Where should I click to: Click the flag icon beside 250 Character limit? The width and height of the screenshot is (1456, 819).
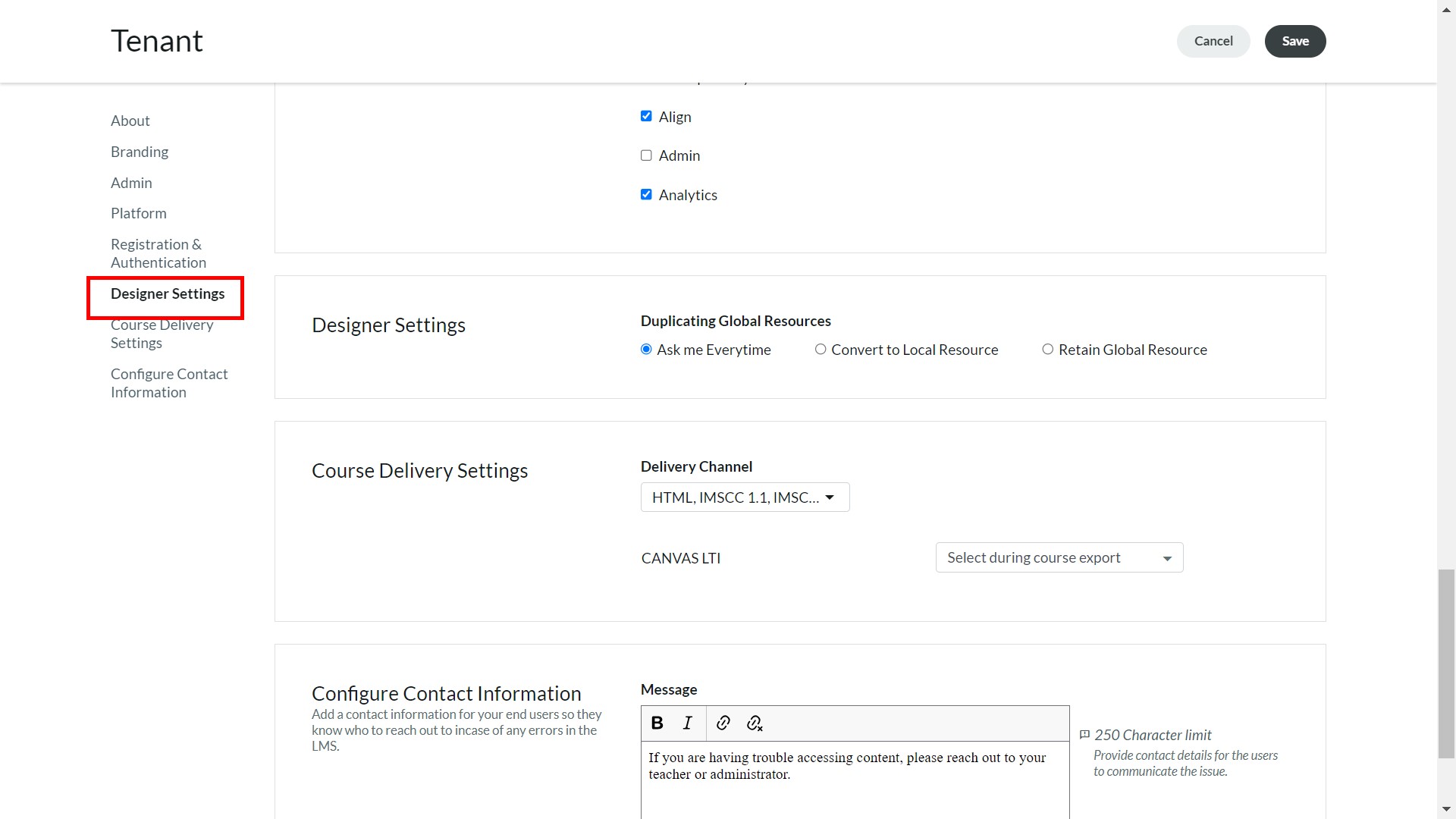point(1084,735)
